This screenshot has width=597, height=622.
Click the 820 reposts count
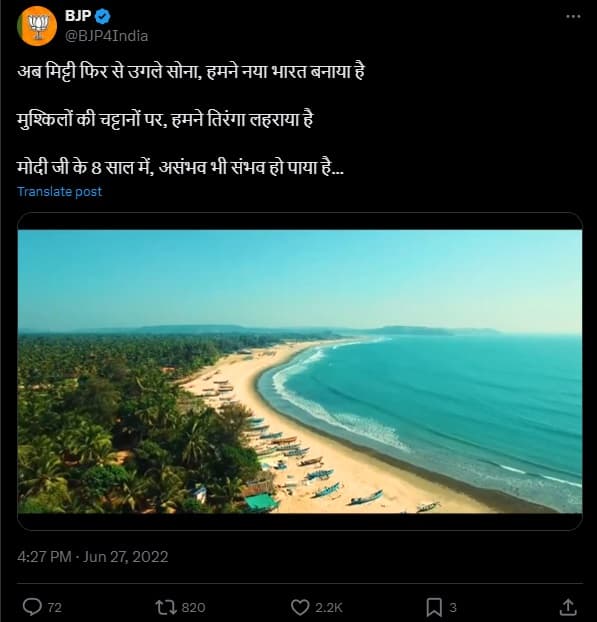(x=193, y=607)
